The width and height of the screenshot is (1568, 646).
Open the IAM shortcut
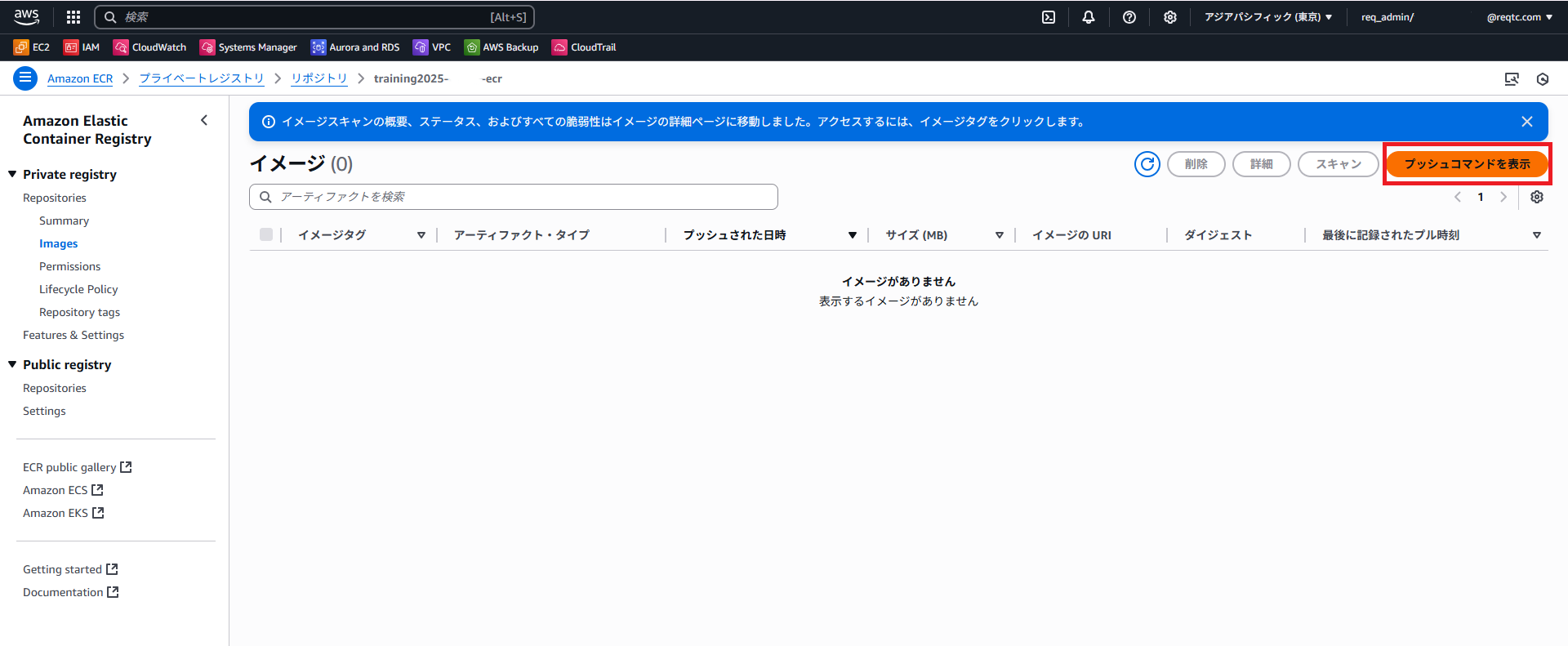point(82,47)
